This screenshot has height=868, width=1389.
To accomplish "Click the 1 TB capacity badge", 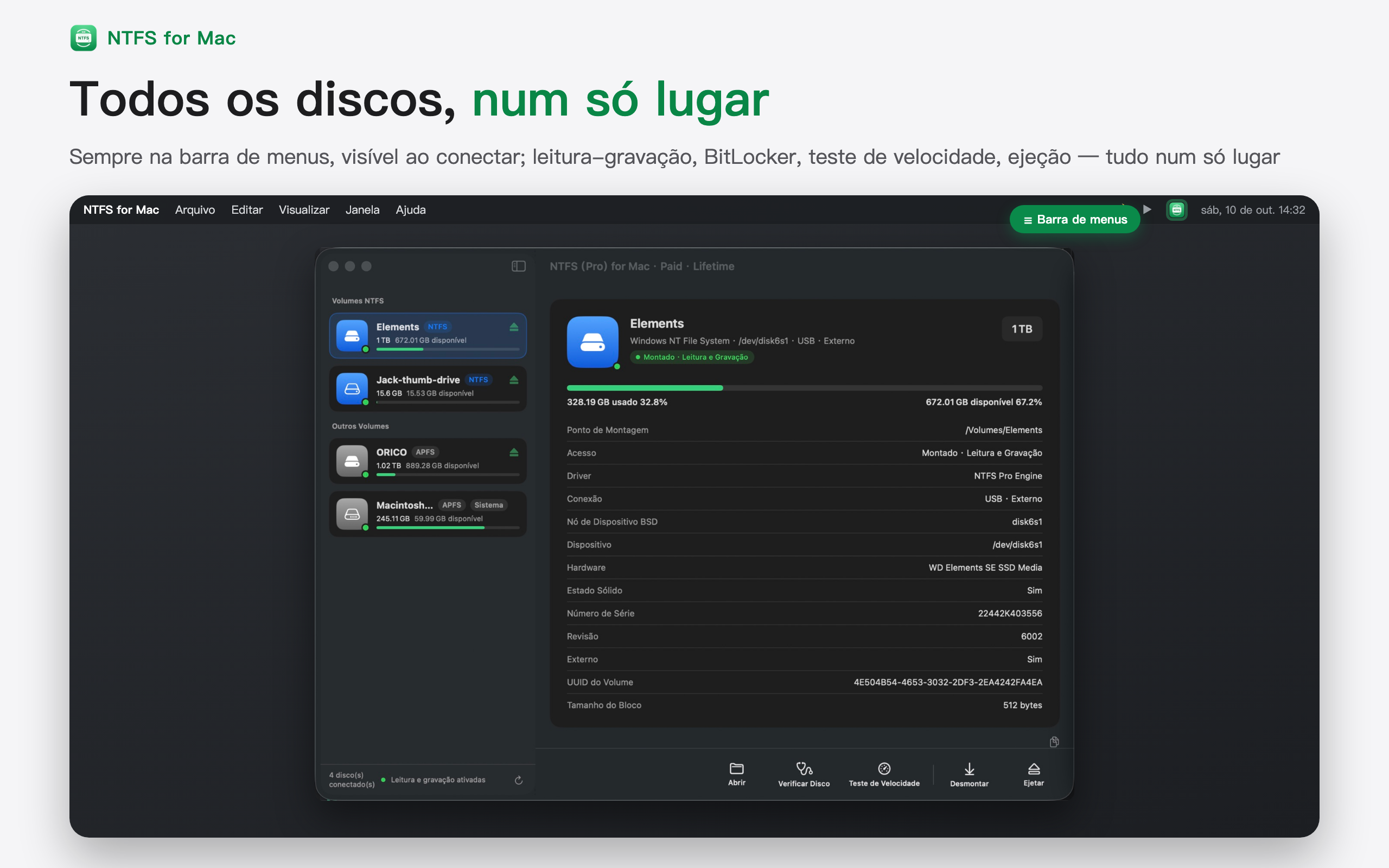I will point(1022,329).
